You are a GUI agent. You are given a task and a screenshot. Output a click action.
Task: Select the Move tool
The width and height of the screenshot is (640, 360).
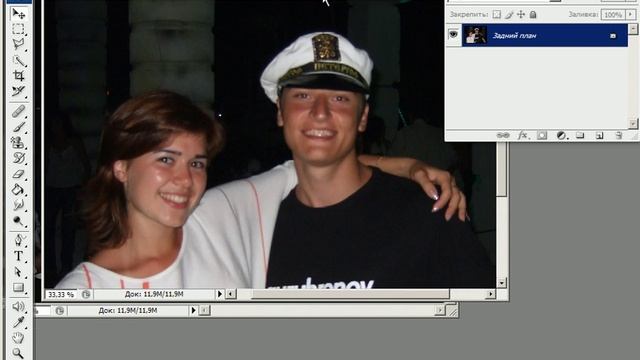[x=18, y=13]
